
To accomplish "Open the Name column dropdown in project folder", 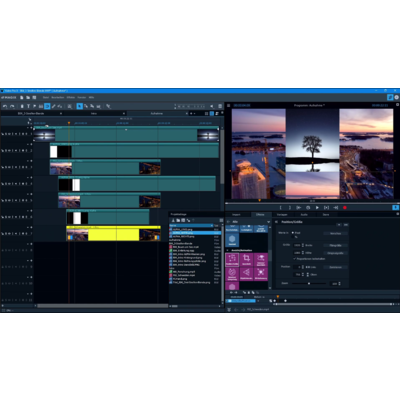I will (211, 226).
